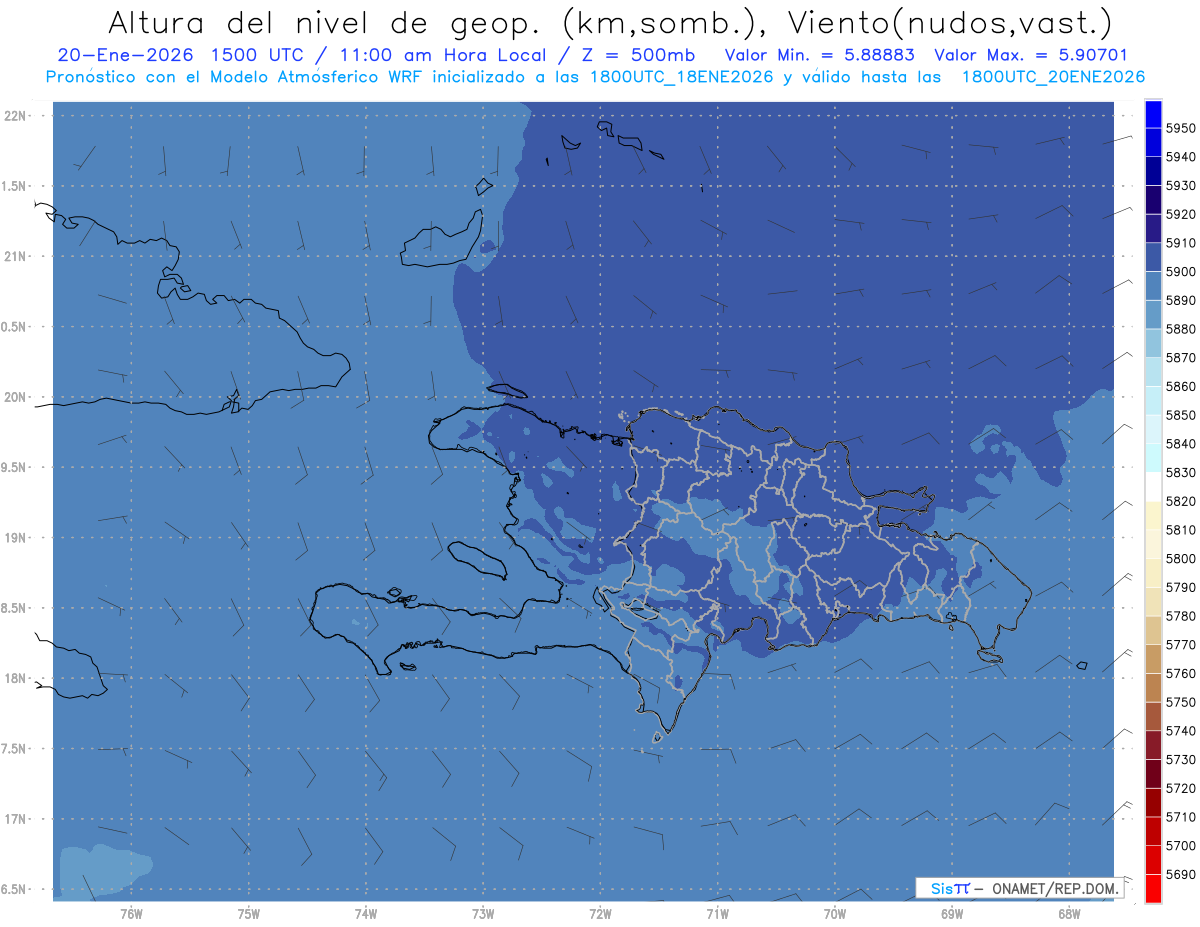1200x927 pixels.
Task: Pick the bright blue swatch above 5950
Action: [x=1153, y=114]
